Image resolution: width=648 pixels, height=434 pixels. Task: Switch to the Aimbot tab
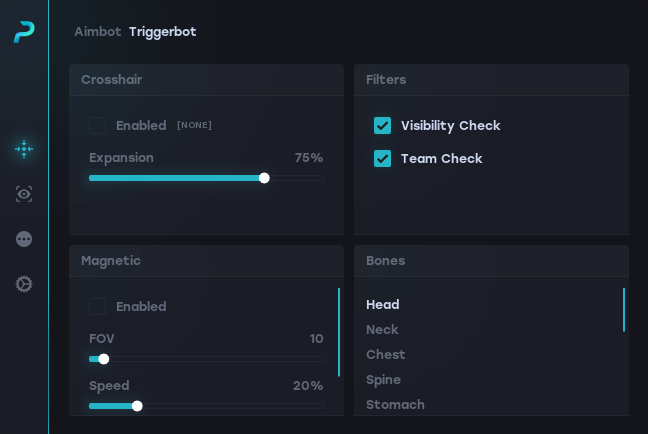point(96,32)
